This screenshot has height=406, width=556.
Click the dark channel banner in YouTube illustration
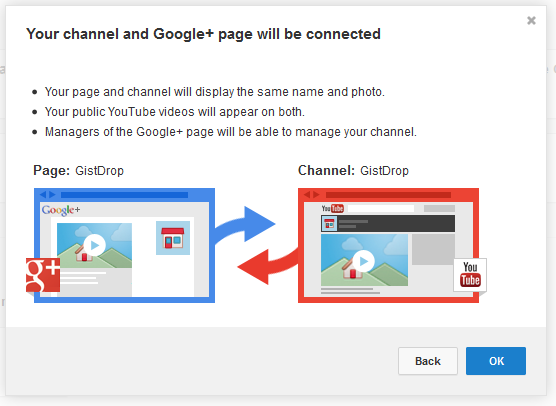pyautogui.click(x=388, y=224)
